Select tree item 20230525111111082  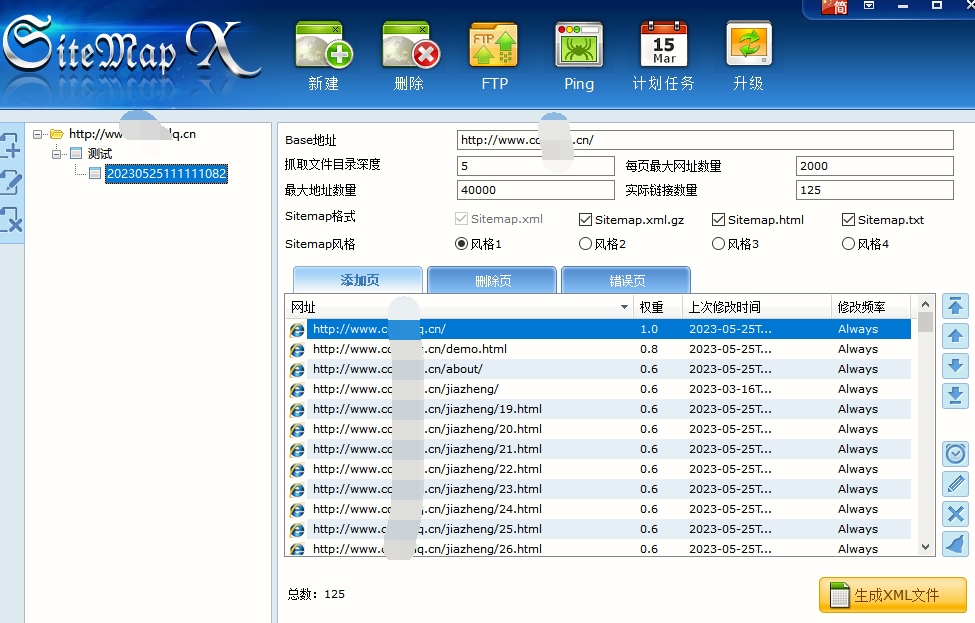click(x=166, y=173)
